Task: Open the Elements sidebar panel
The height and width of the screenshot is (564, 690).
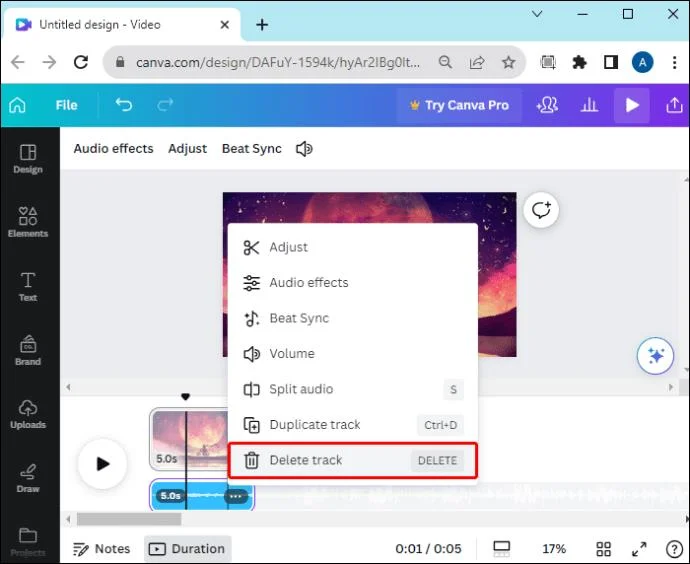Action: (28, 222)
